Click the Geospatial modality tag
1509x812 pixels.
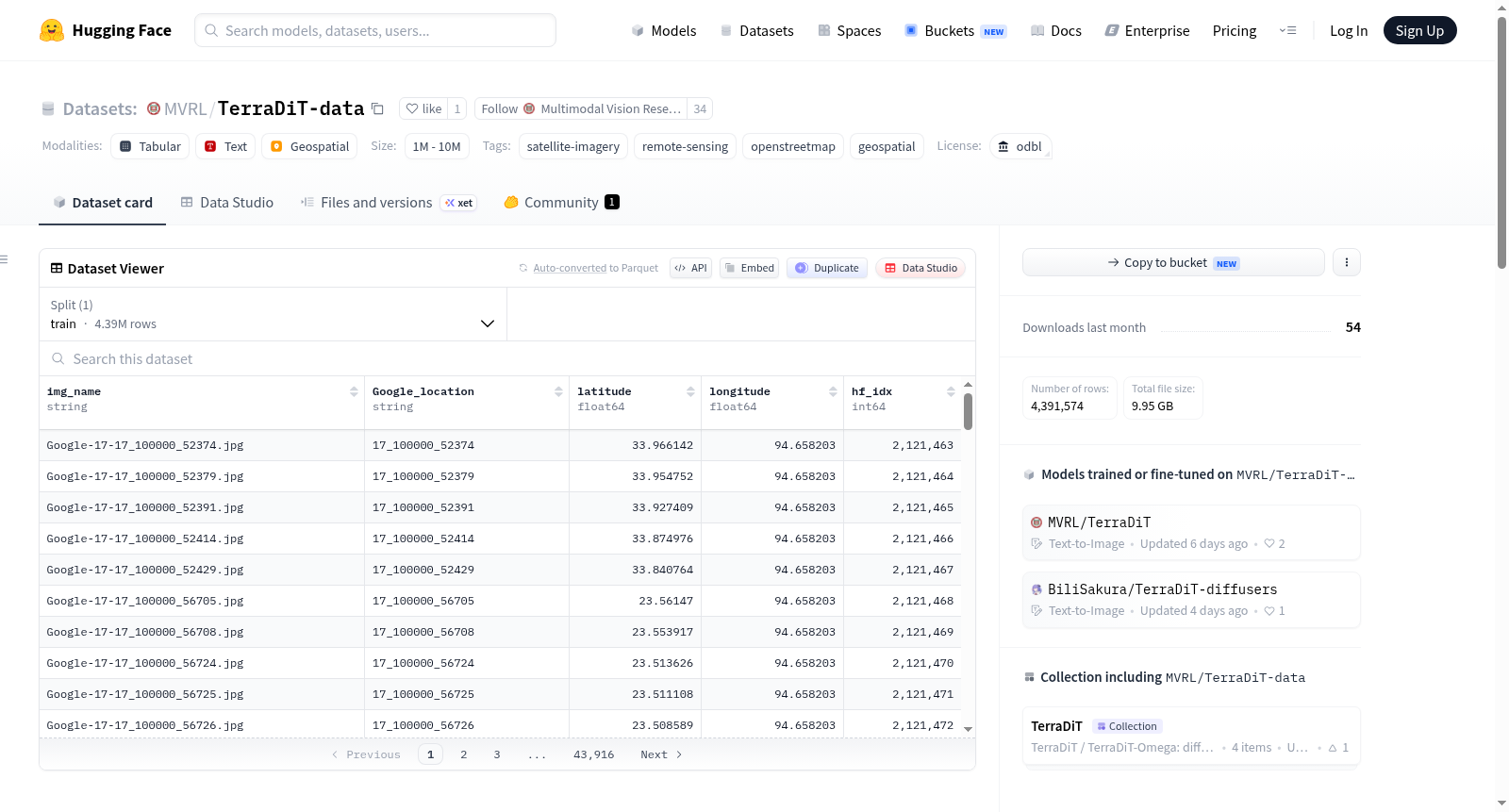[309, 146]
